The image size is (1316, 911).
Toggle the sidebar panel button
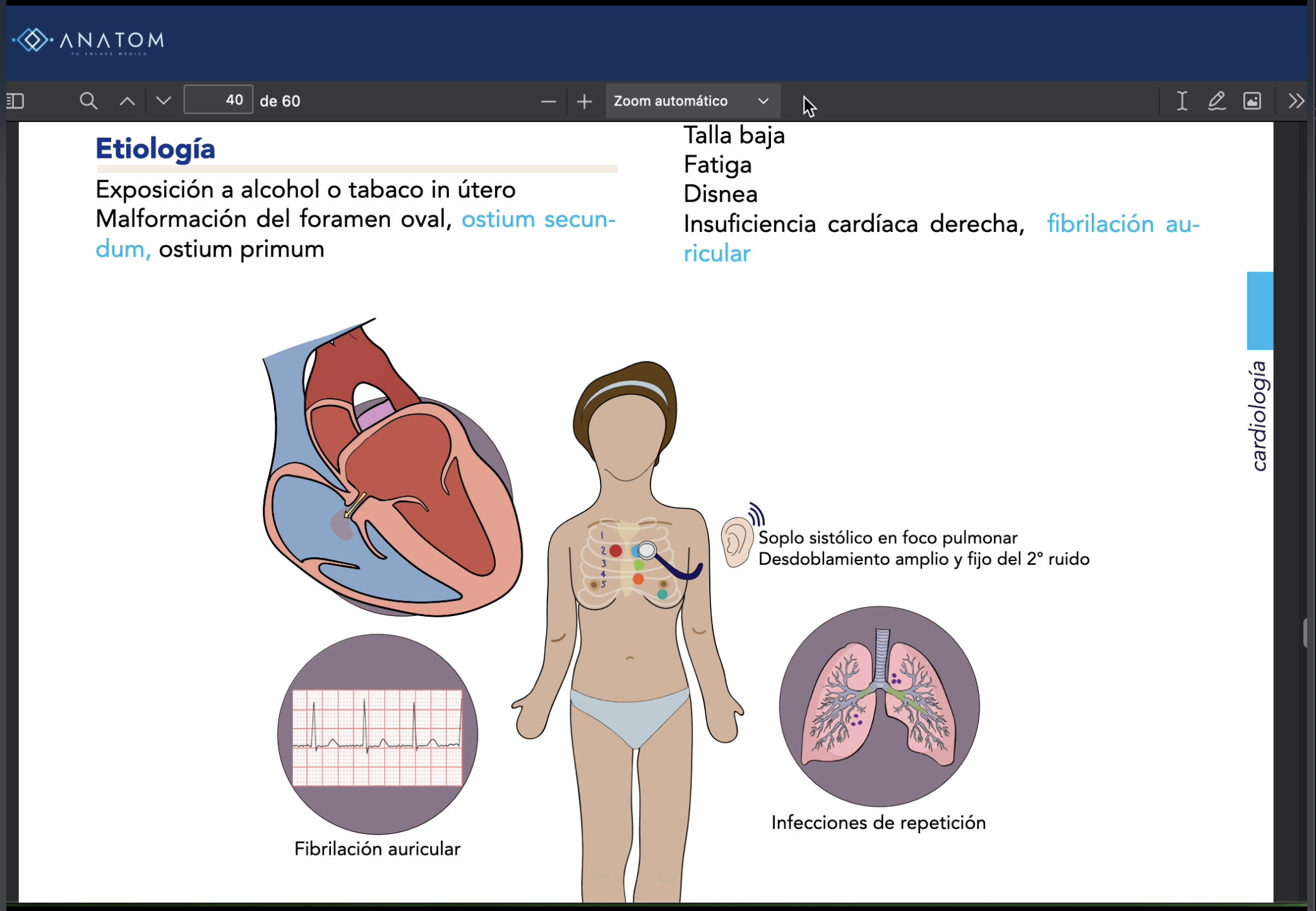pos(15,101)
